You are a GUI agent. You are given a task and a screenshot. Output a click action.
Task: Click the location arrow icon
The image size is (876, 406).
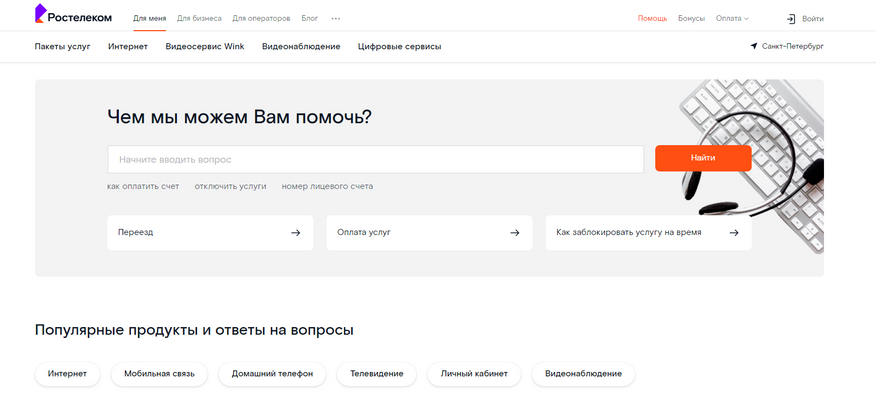point(754,46)
